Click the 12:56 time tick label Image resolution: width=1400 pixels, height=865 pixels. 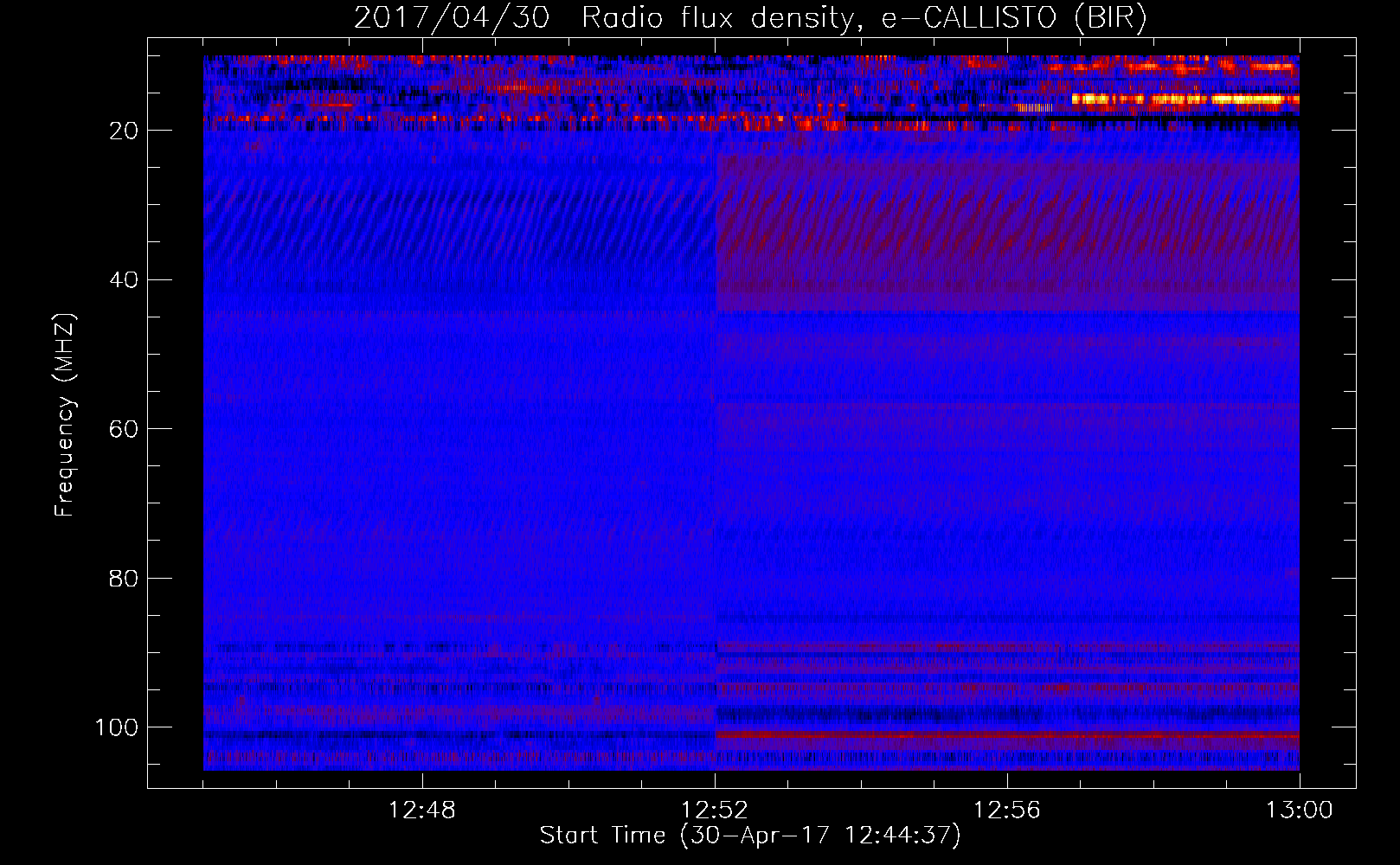tap(1007, 811)
